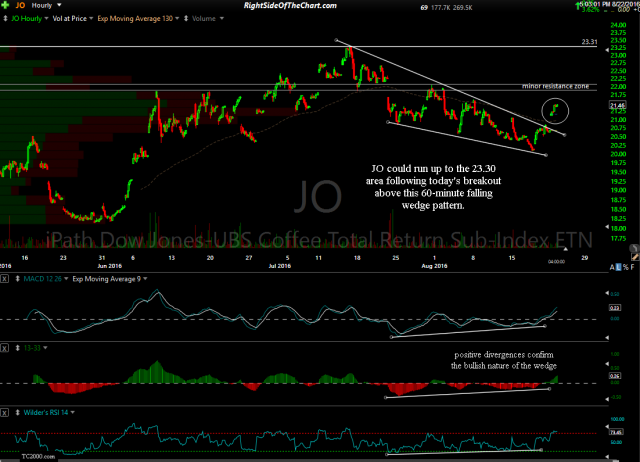Click the positive divergences annotation text
640x462 pixels.
coord(504,360)
